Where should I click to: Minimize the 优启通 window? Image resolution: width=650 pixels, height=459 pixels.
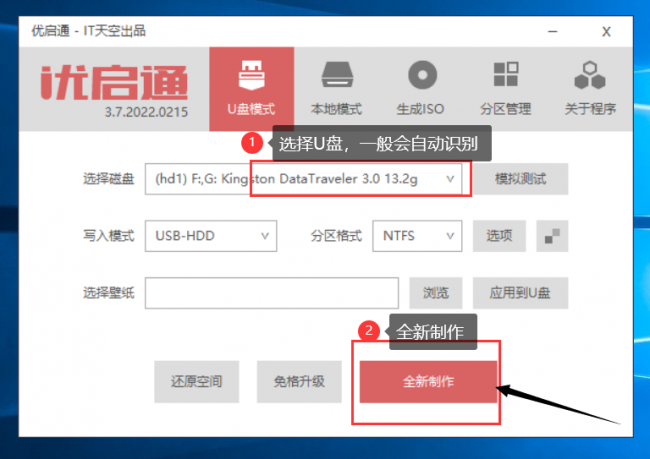553,32
